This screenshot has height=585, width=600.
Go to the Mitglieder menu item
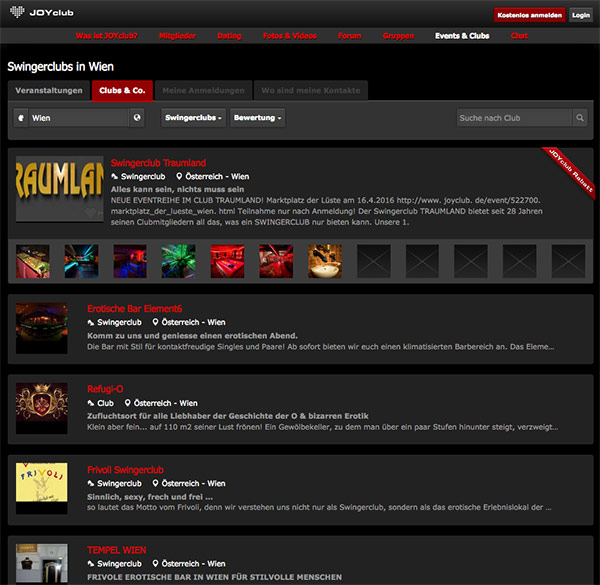pyautogui.click(x=177, y=36)
